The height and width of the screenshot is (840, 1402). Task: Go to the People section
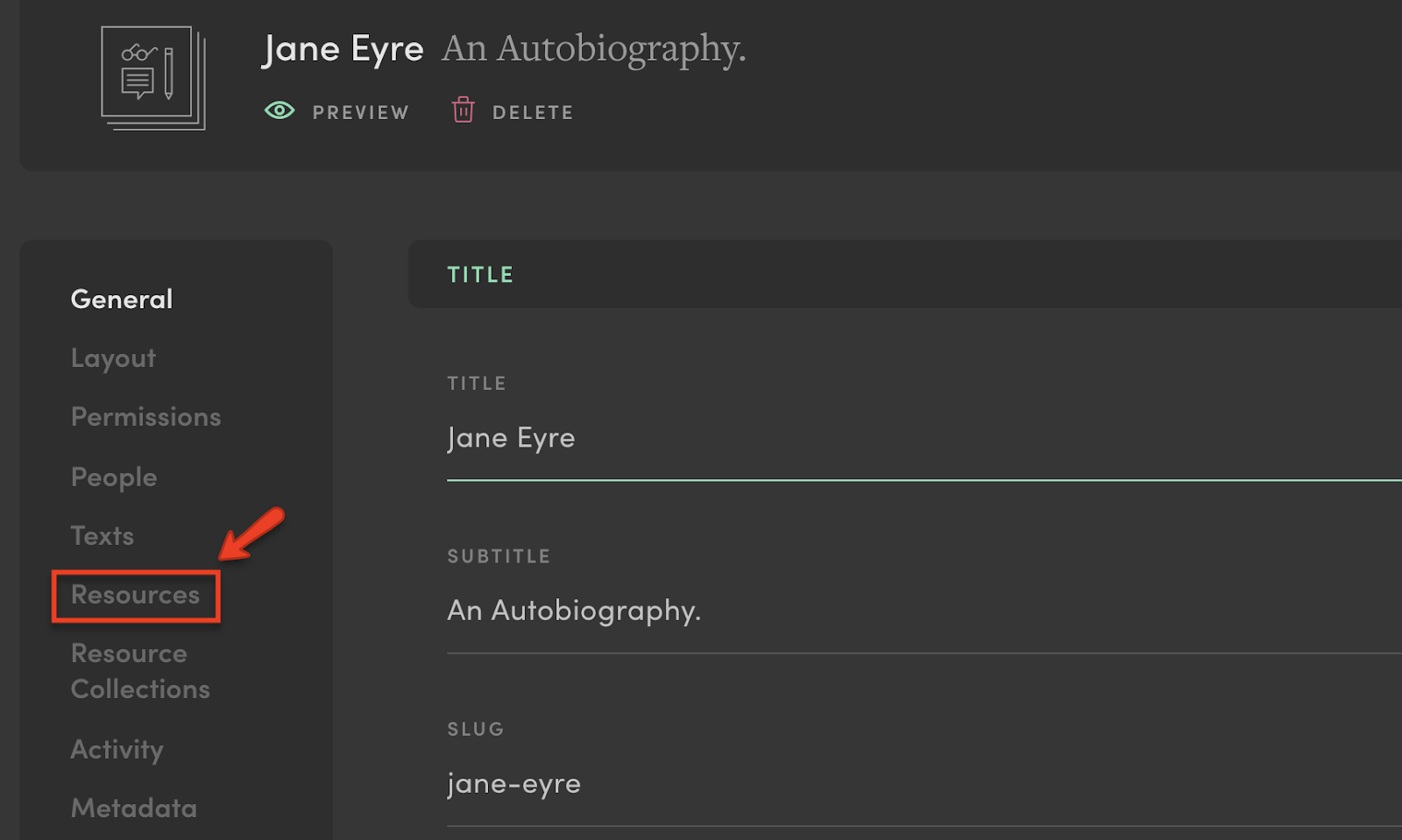[114, 477]
